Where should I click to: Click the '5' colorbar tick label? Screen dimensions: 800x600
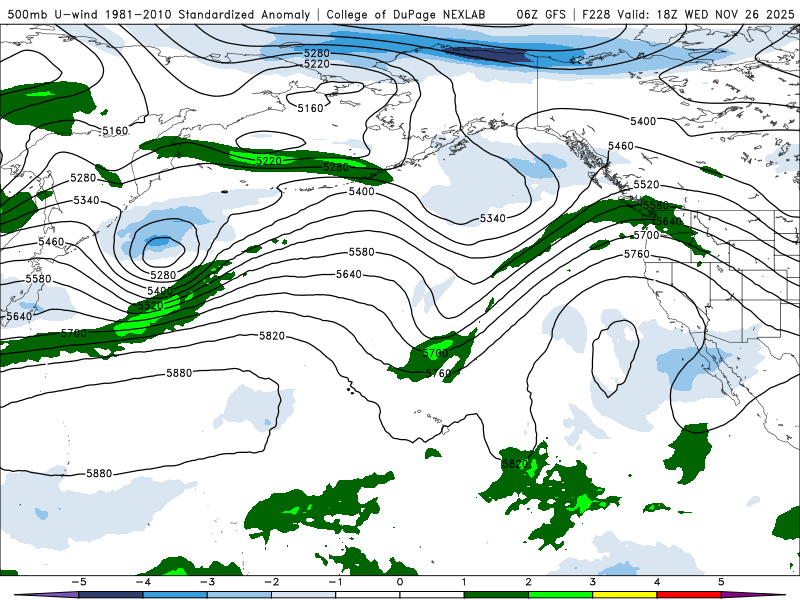(721, 582)
